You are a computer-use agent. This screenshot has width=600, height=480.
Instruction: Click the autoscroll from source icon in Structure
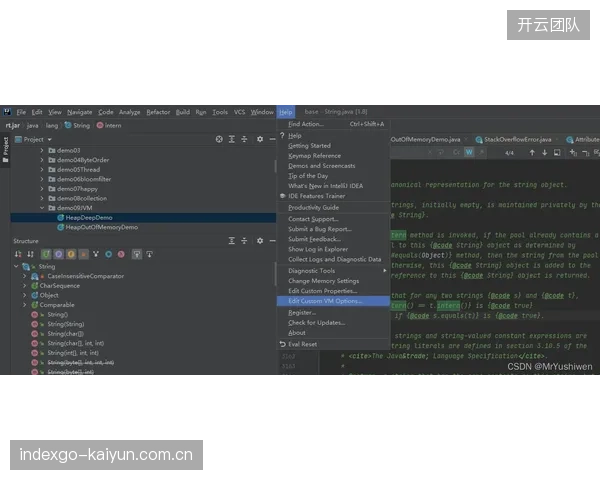click(x=149, y=254)
